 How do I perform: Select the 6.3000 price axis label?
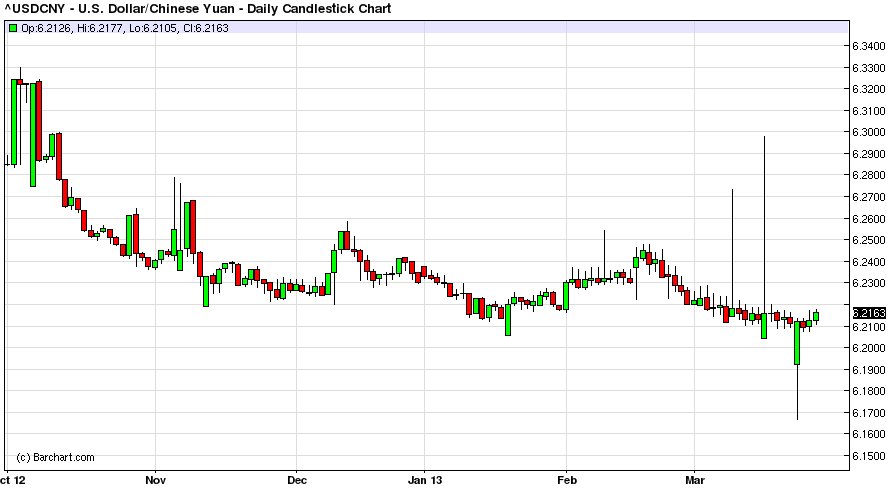[x=869, y=132]
